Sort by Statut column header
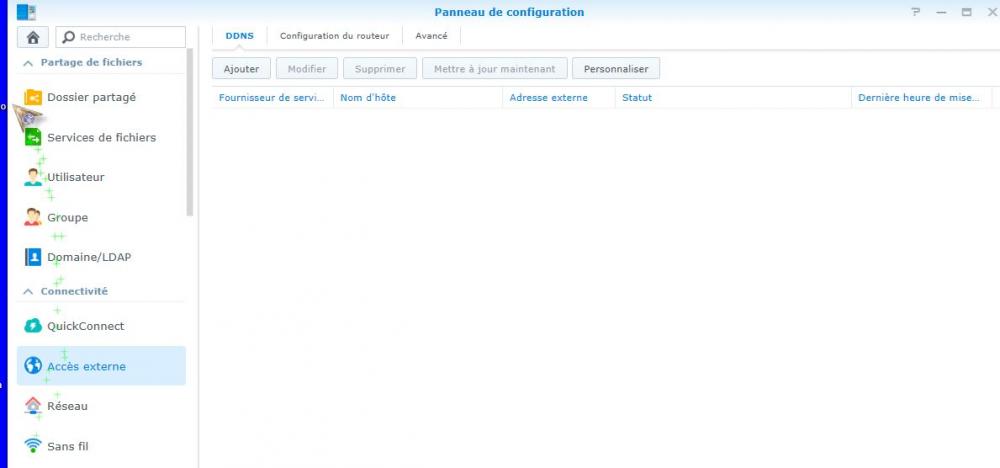Viewport: 1000px width, 468px height. (x=733, y=98)
